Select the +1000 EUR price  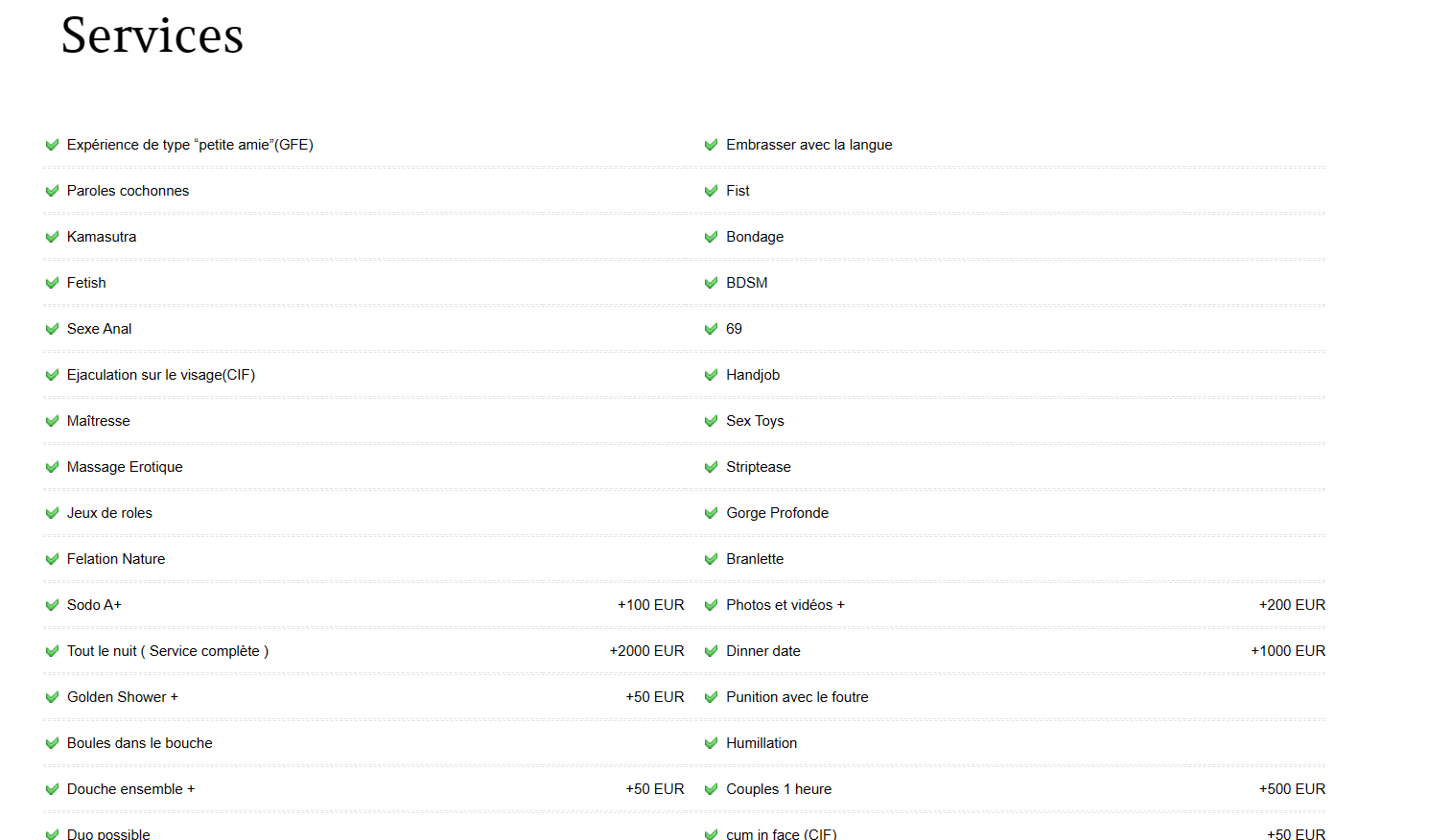click(x=1288, y=651)
